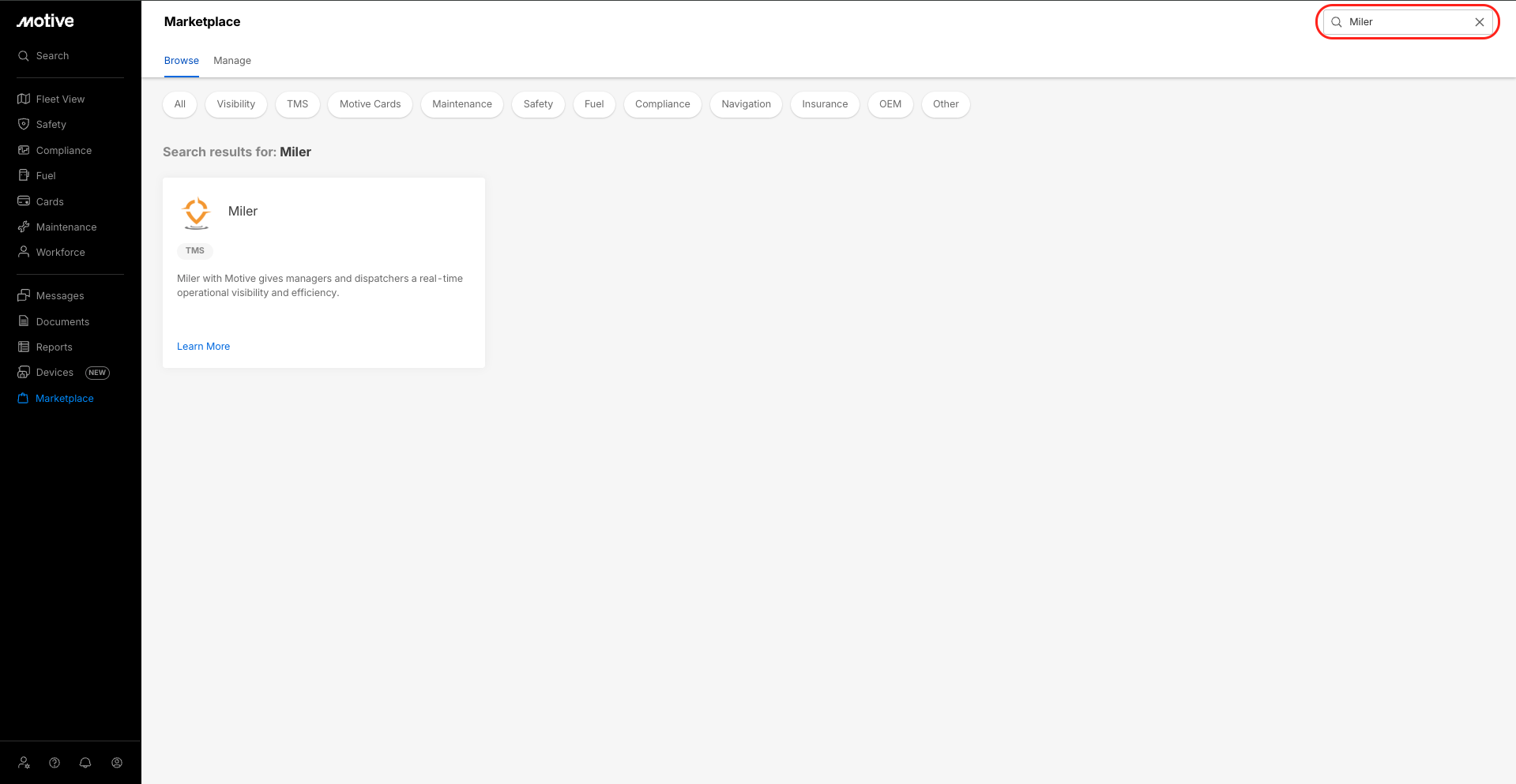This screenshot has height=784, width=1516.
Task: Open Cards page from sidebar
Action: [50, 202]
